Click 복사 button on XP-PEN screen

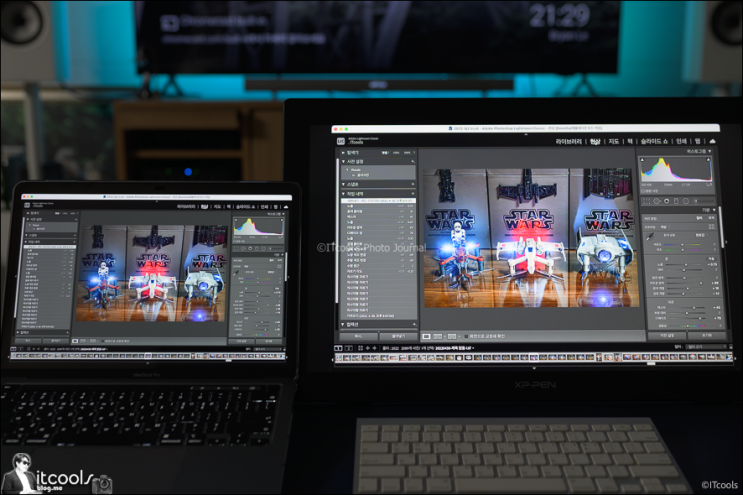click(x=359, y=336)
